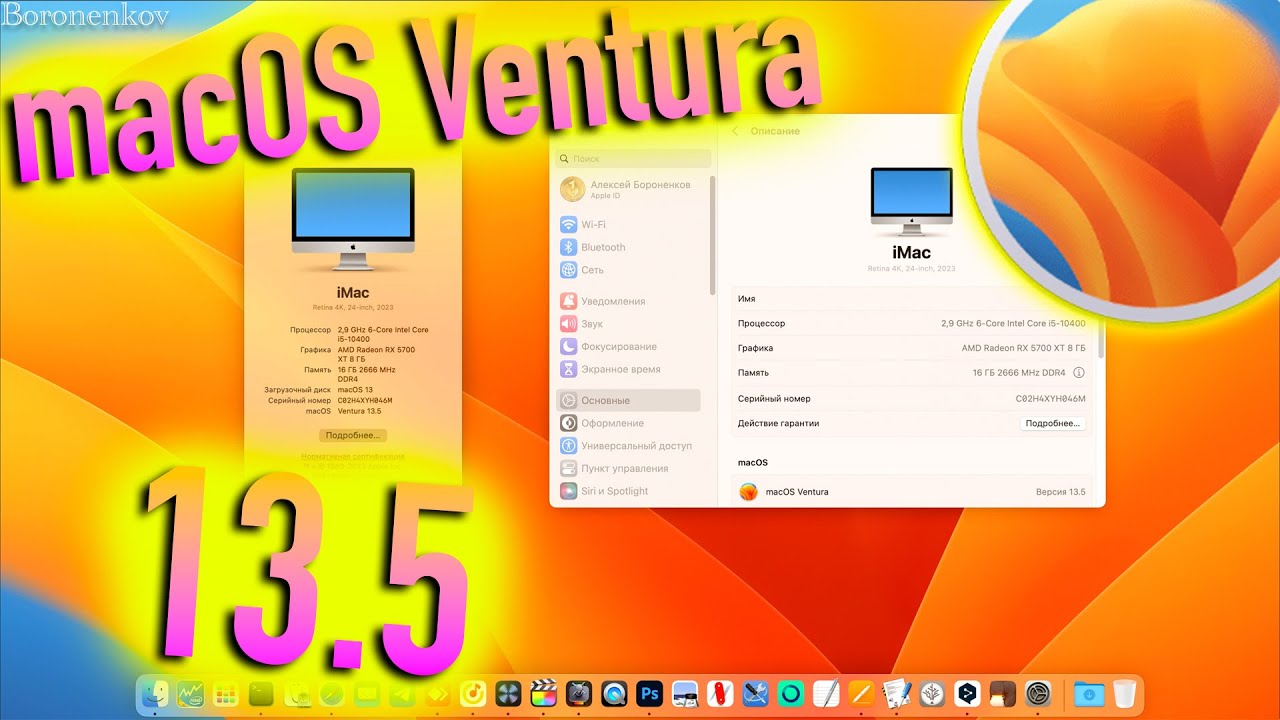Click the serial number C02H4XYH046M in settings

coord(1050,398)
